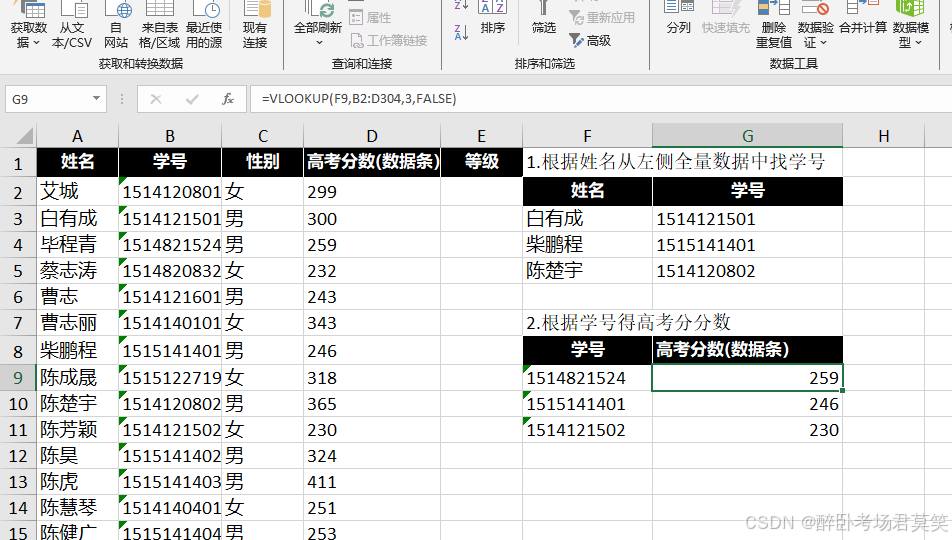
Task: Sort descending with Z-A icon
Action: click(x=461, y=32)
